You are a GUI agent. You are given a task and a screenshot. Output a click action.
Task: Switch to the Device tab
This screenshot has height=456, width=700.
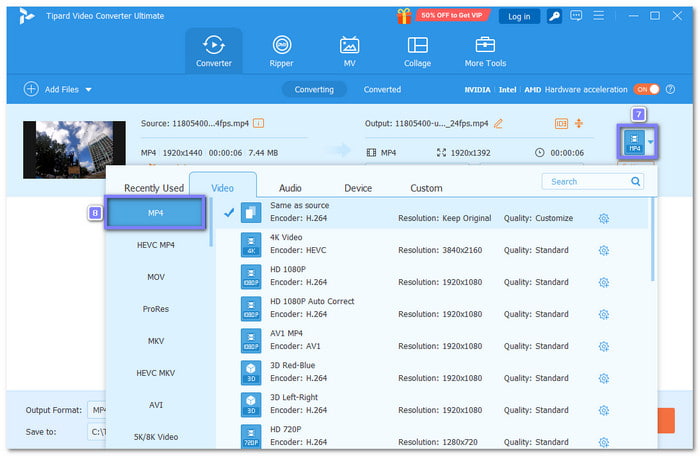(358, 188)
